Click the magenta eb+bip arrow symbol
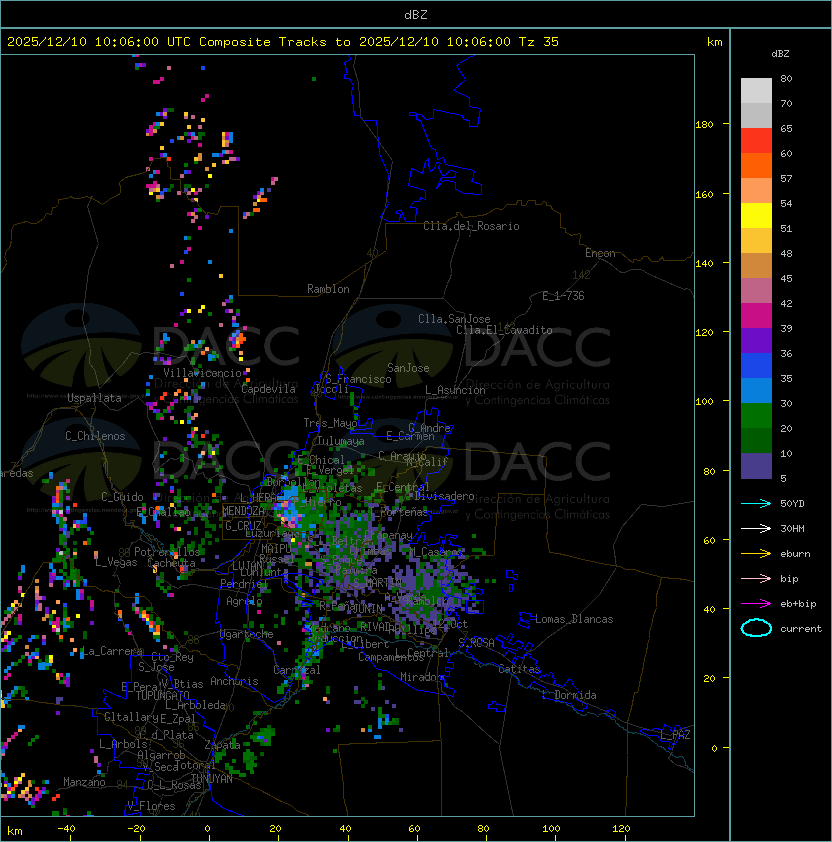This screenshot has width=832, height=842. 756,604
